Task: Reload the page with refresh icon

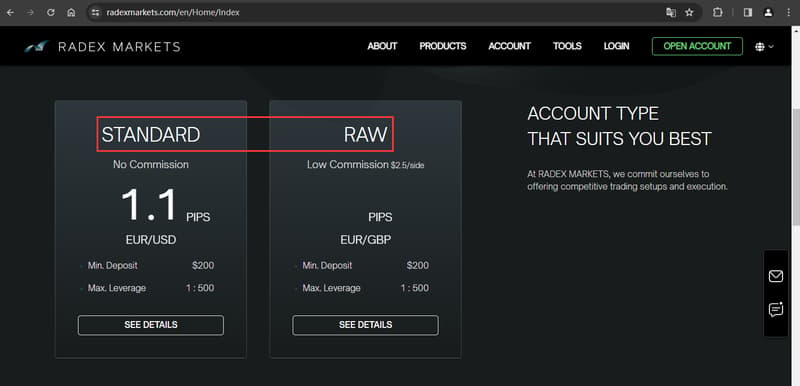Action: tap(51, 13)
